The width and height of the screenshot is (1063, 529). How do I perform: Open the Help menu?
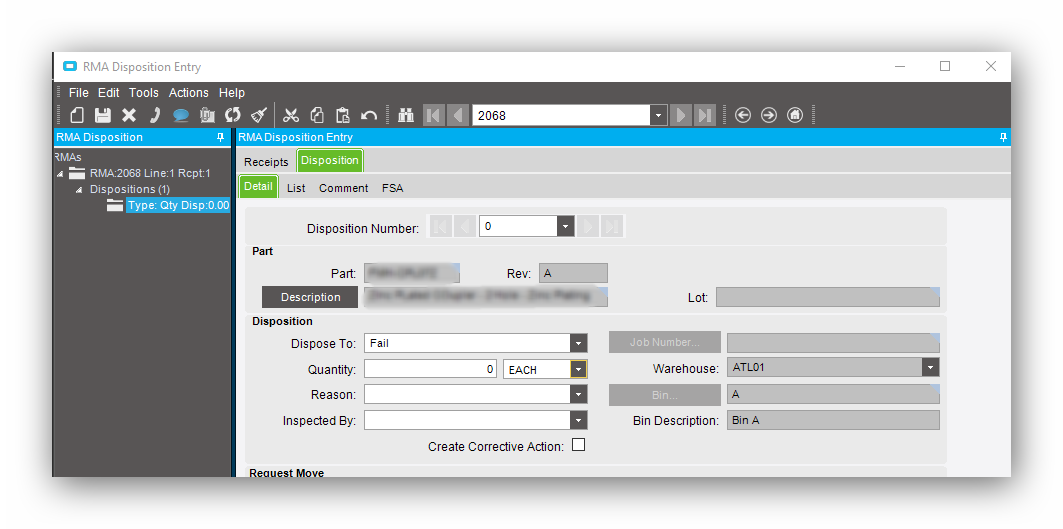(232, 93)
